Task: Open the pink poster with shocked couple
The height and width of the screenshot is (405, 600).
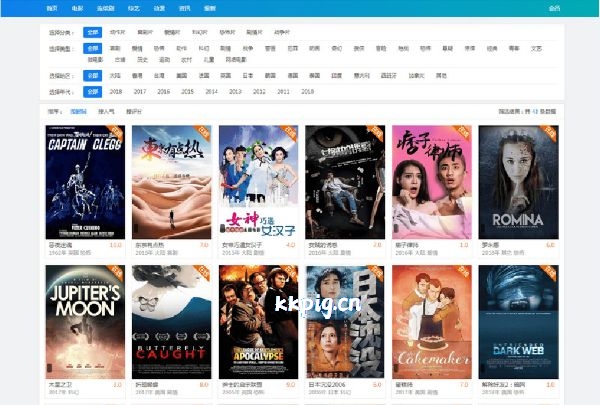Action: (x=432, y=182)
